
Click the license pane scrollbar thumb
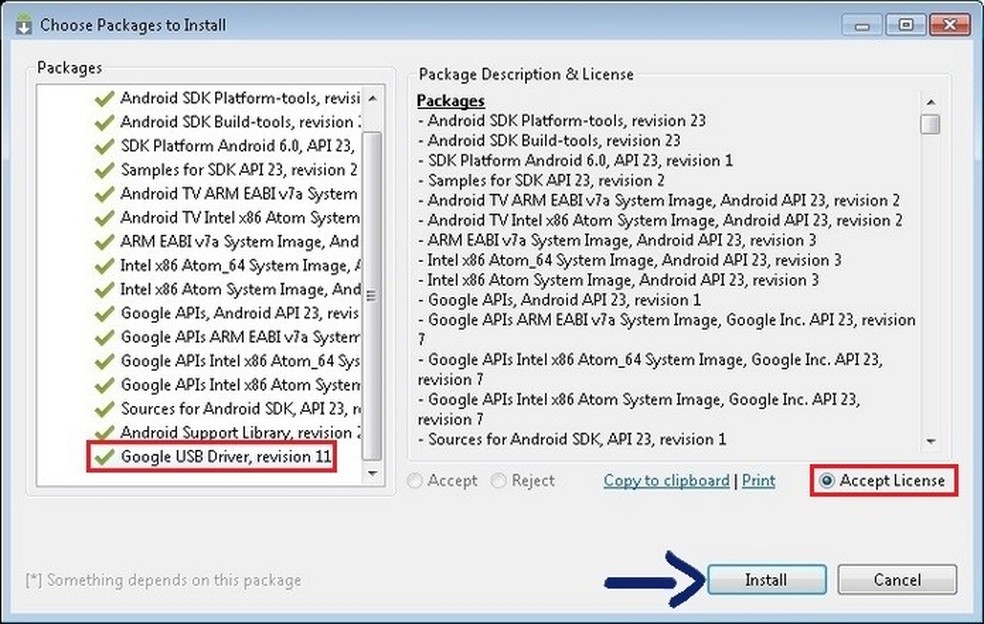(931, 124)
